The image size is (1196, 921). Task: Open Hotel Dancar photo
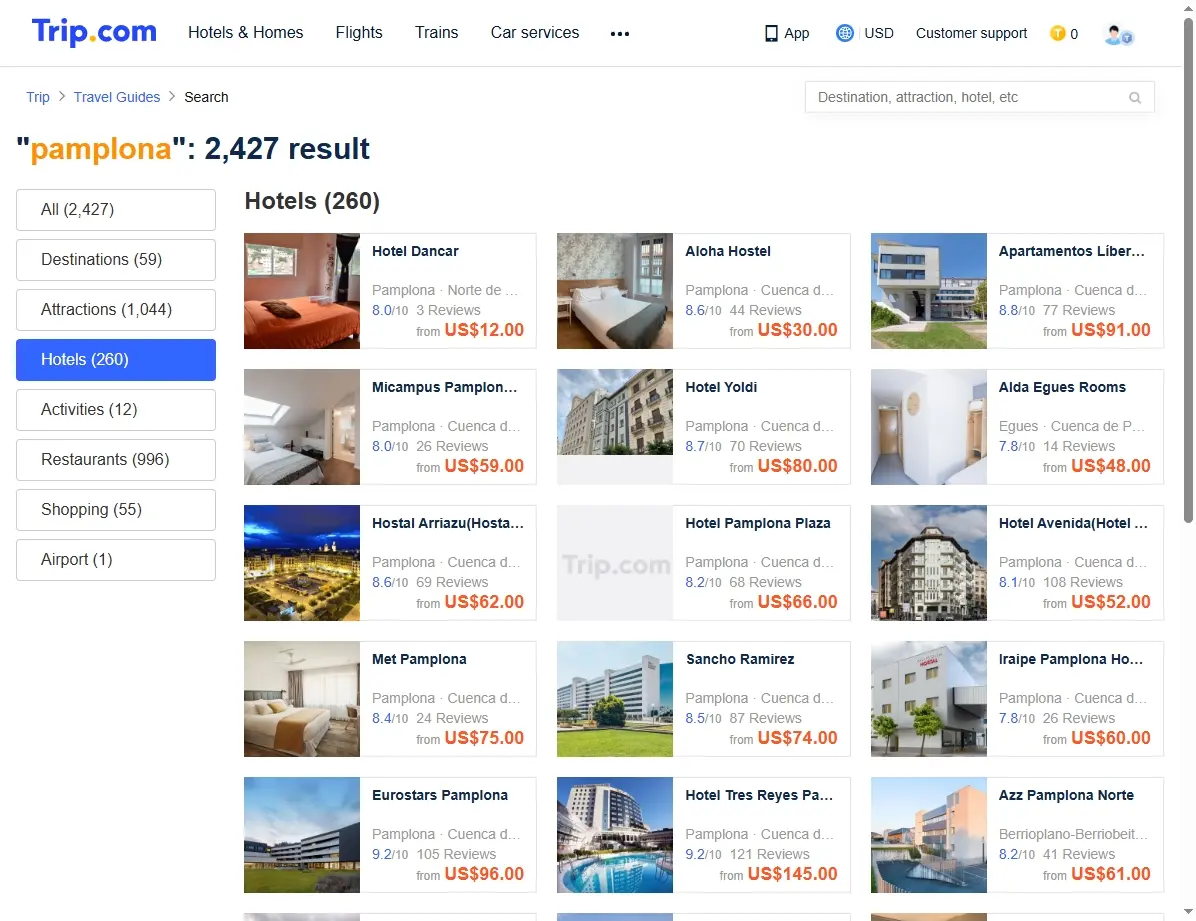[302, 291]
